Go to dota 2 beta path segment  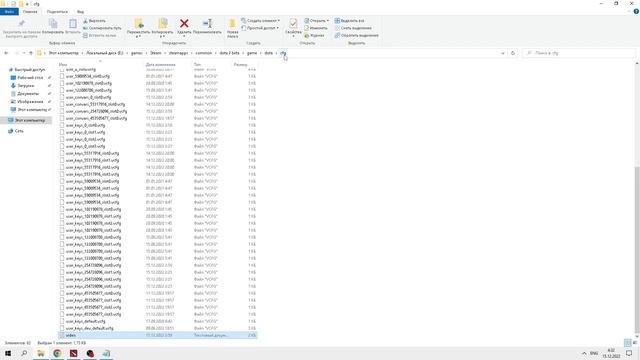pyautogui.click(x=229, y=53)
